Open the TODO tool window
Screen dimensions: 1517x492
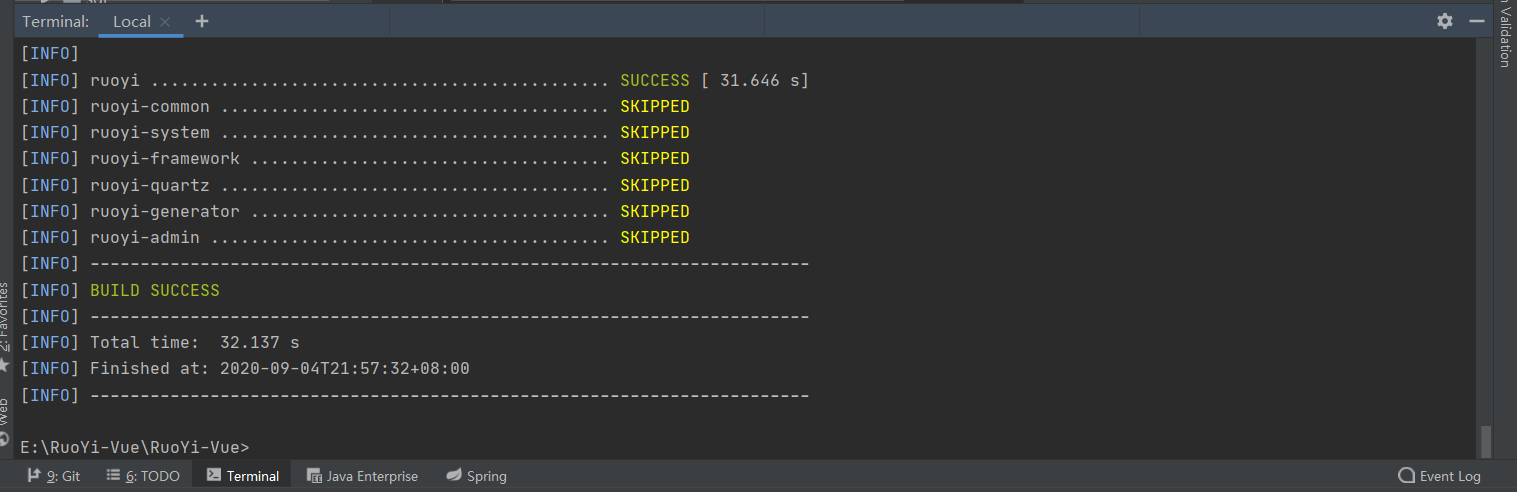point(143,476)
